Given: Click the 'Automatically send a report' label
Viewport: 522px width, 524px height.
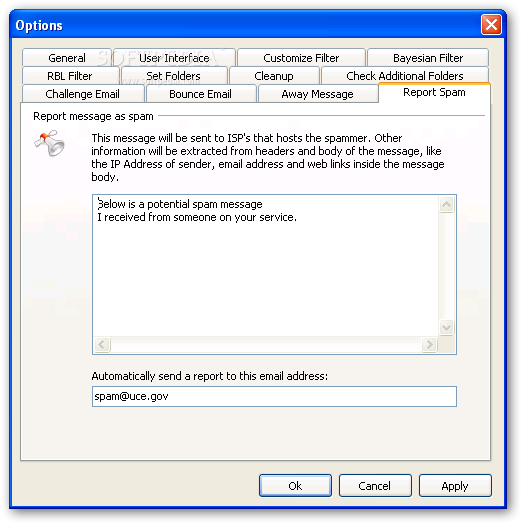Looking at the screenshot, I should [210, 376].
